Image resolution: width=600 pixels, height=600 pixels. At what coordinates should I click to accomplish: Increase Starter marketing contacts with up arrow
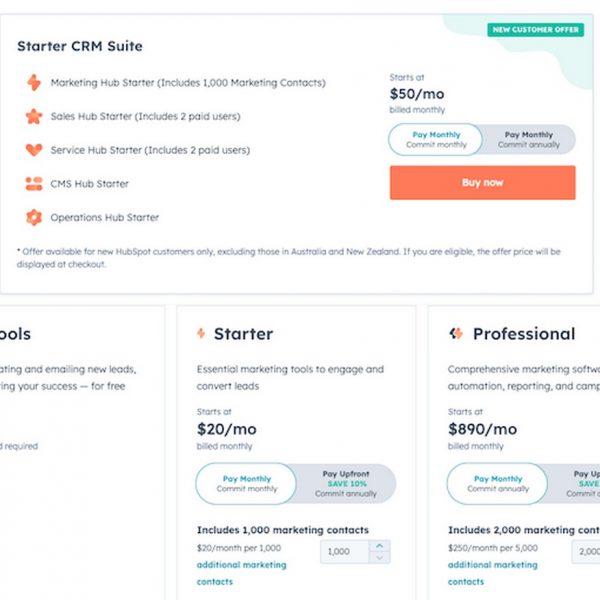point(380,546)
